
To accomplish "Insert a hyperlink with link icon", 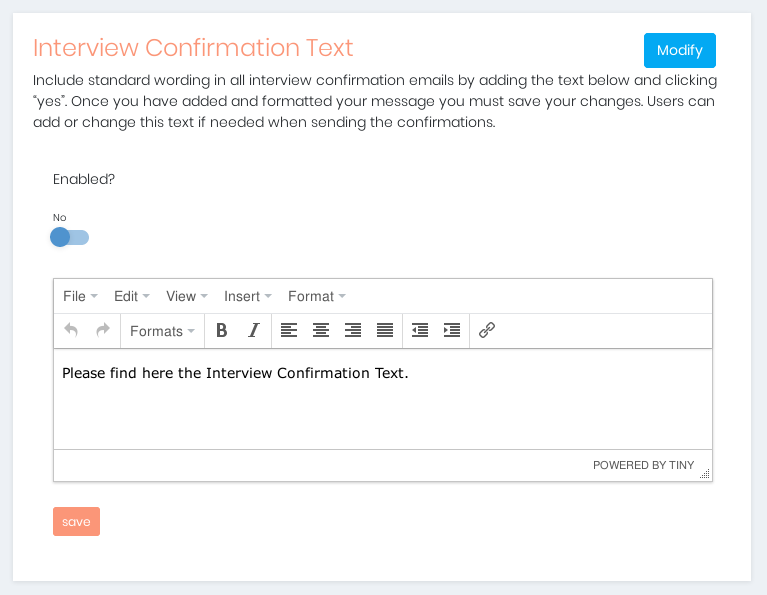I will pos(487,331).
